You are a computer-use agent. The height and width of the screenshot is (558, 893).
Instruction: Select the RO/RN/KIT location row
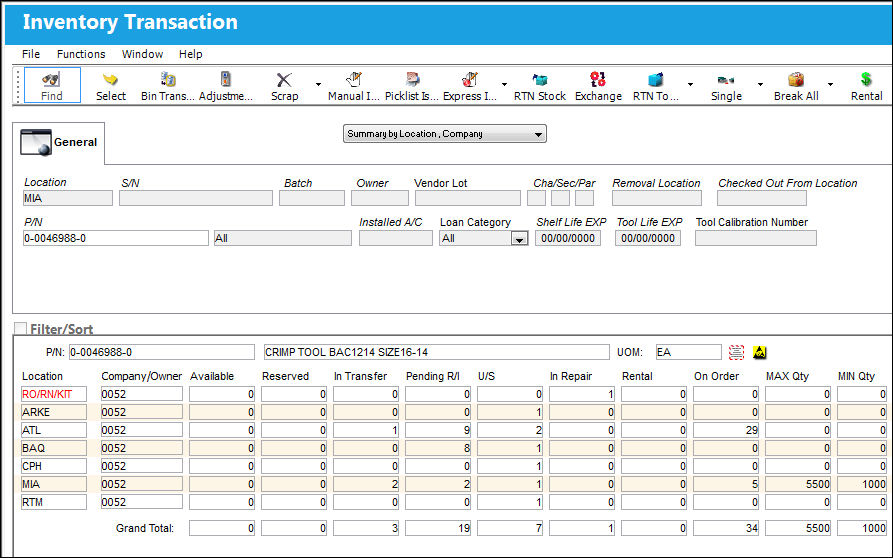[x=454, y=394]
